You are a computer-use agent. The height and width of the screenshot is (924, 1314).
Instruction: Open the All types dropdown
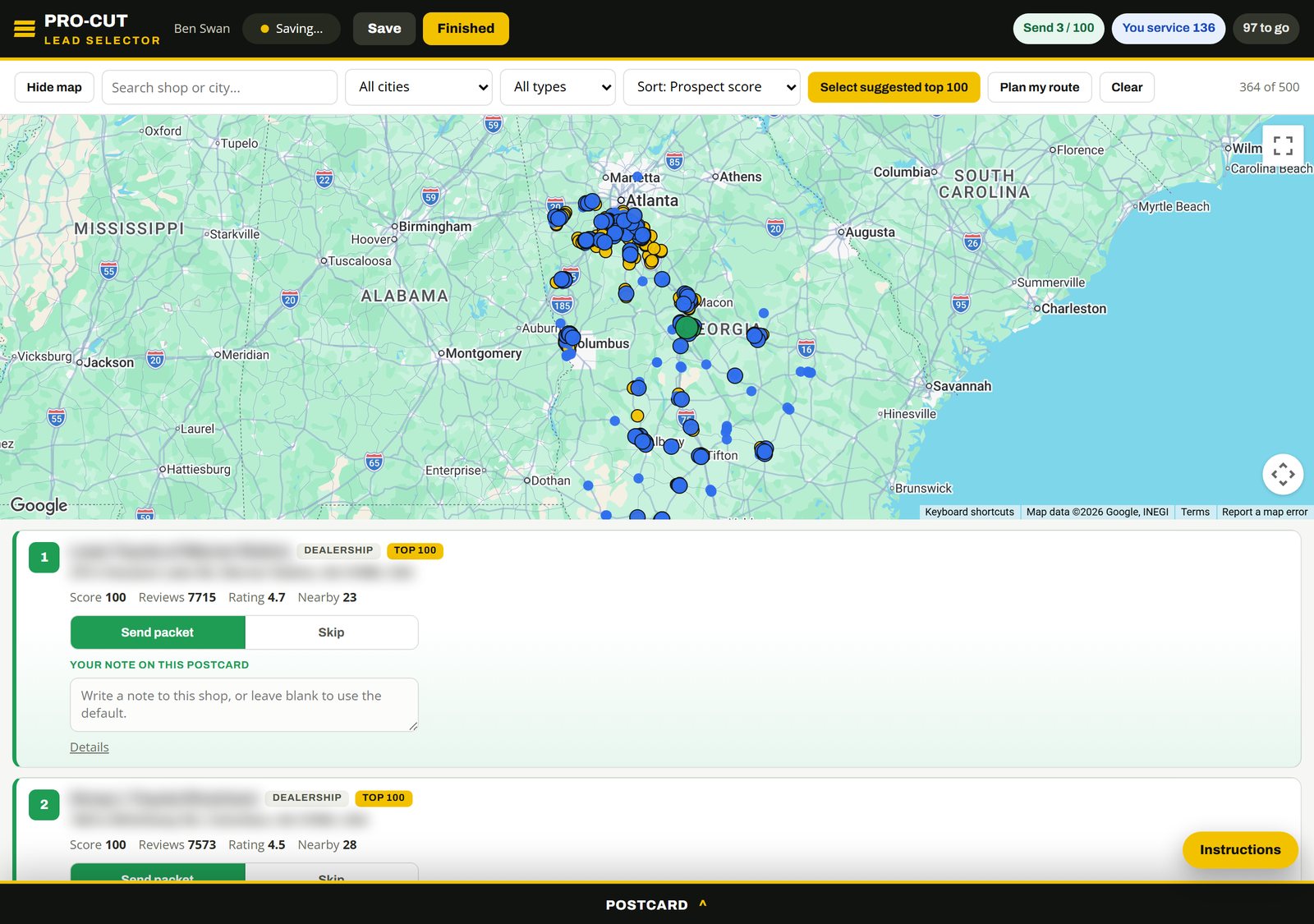558,87
